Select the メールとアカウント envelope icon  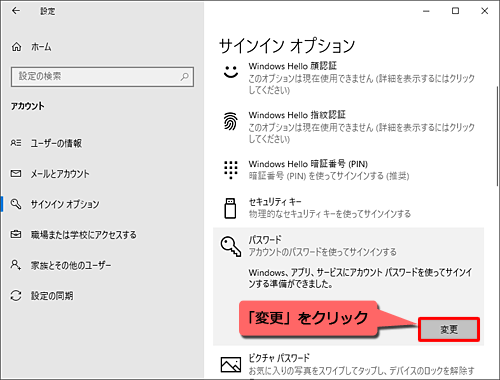point(16,174)
